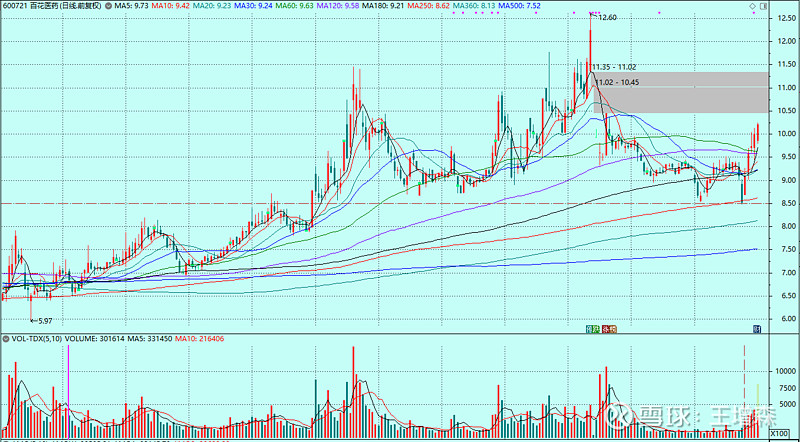The height and width of the screenshot is (442, 800).
Task: Click the 11.02 - 10.45 gap label
Action: coord(617,82)
